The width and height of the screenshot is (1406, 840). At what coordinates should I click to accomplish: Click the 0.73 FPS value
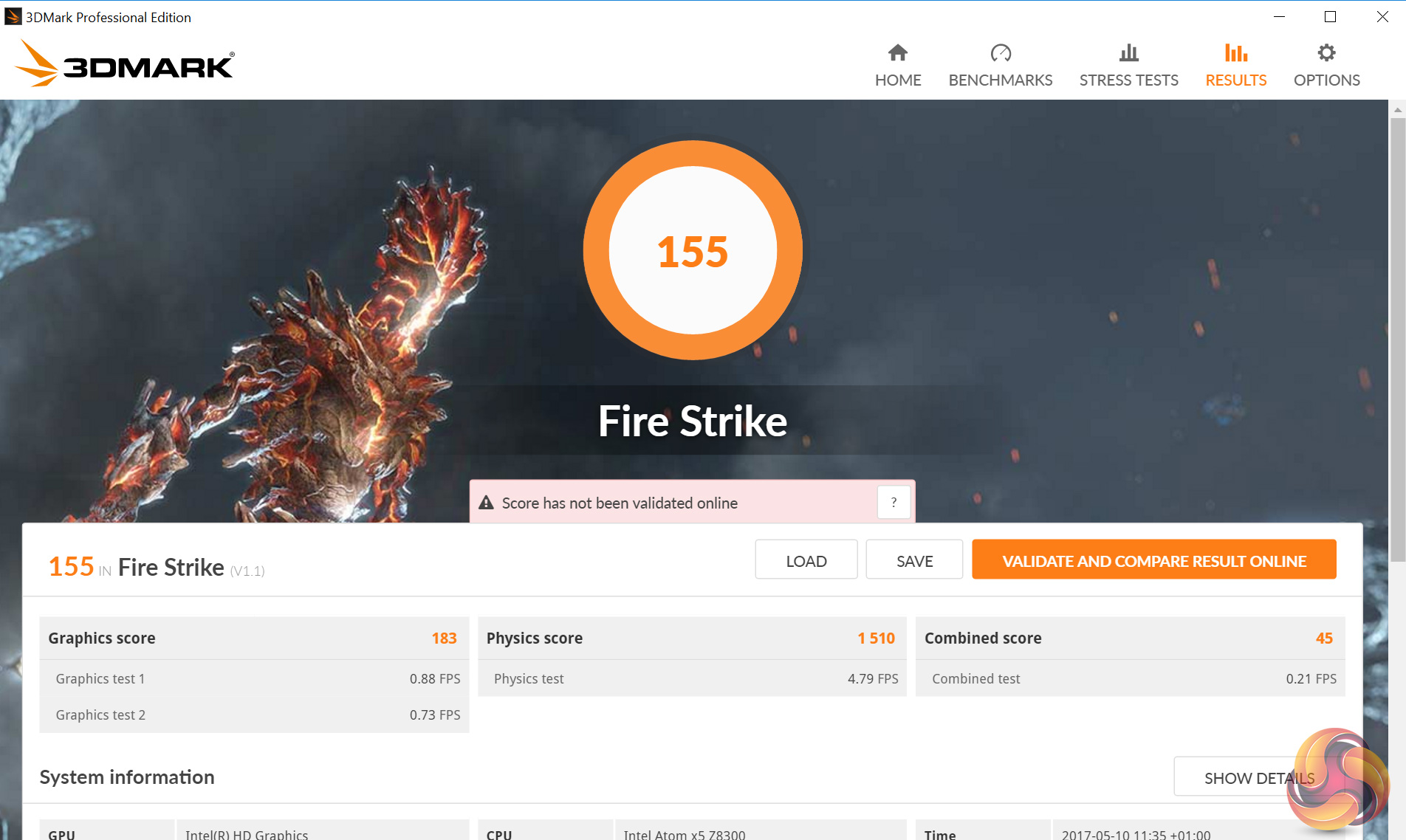435,715
